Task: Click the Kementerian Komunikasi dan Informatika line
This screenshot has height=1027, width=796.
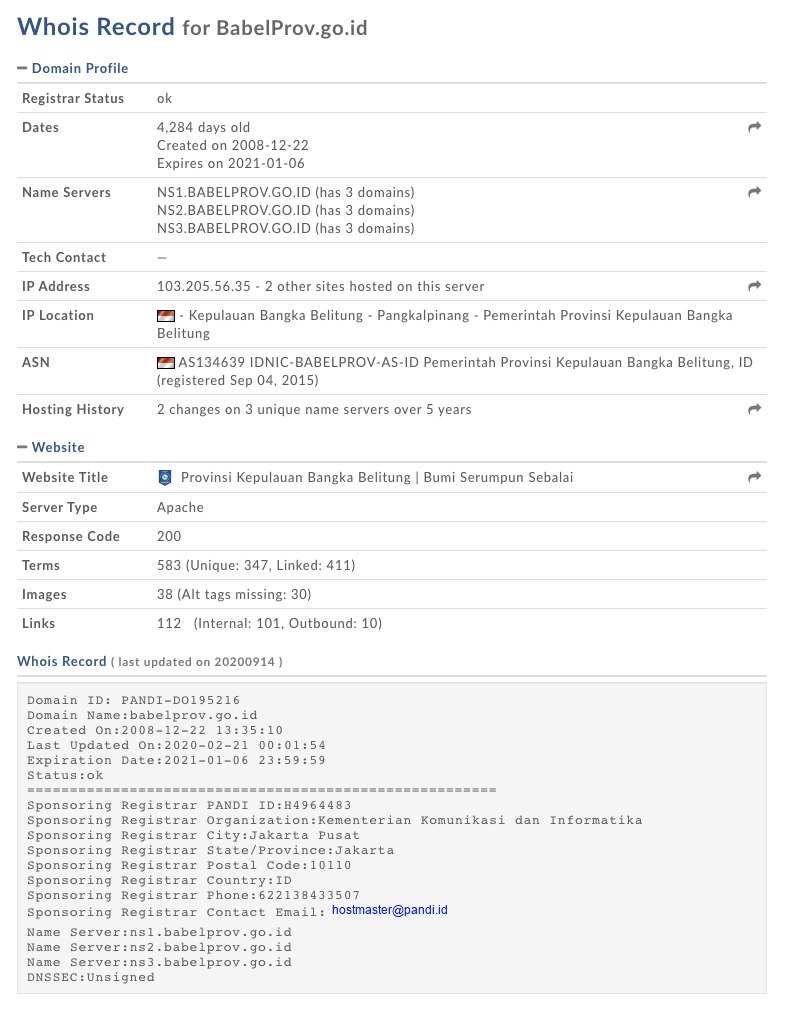Action: (335, 820)
